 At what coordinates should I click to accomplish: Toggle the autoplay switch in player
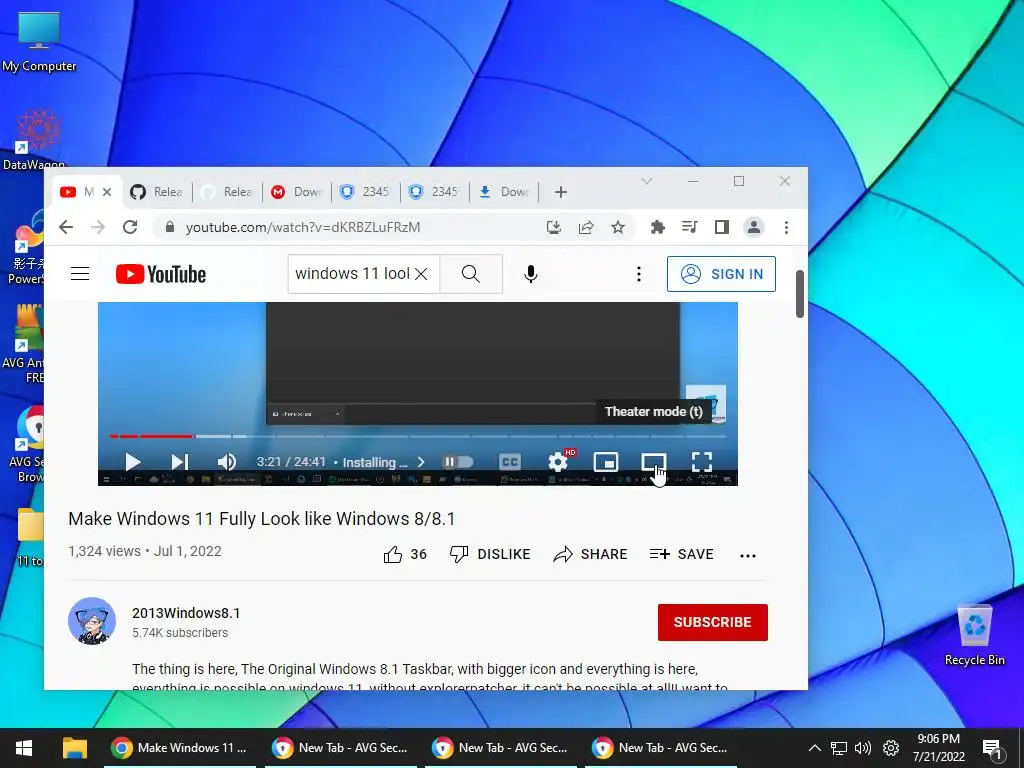[x=457, y=462]
